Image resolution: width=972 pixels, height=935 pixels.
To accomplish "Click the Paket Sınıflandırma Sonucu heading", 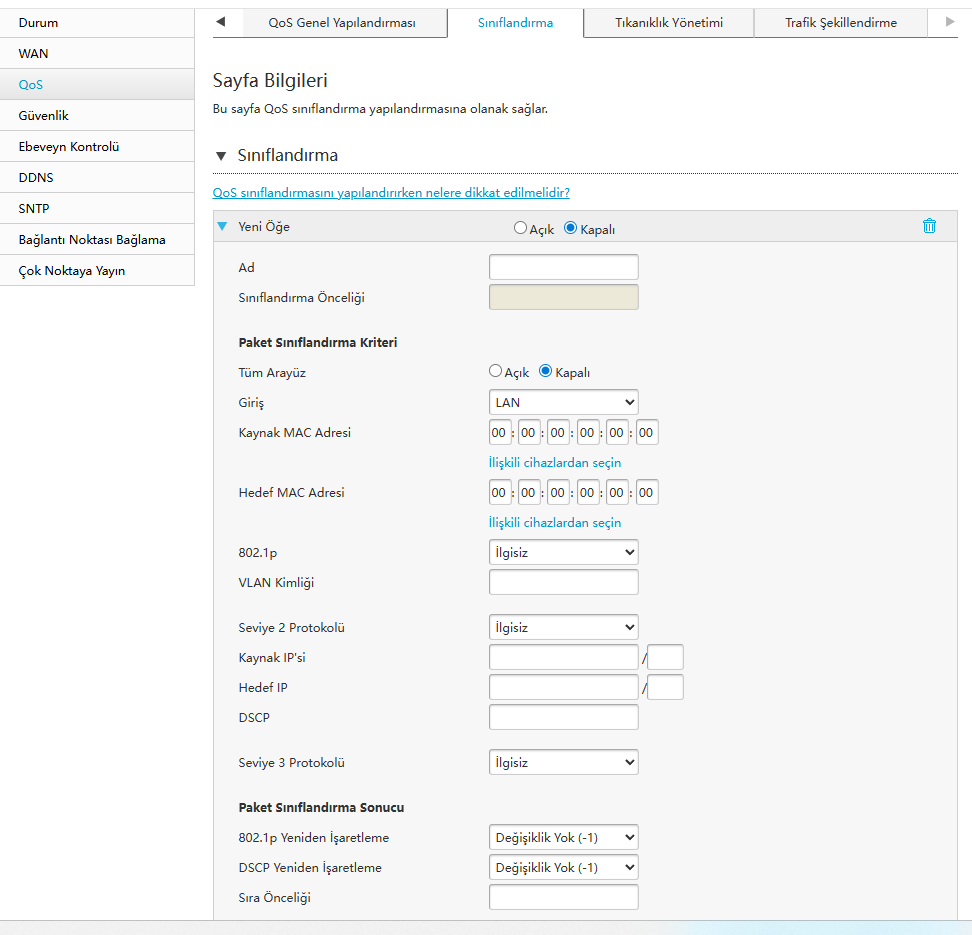I will [321, 807].
